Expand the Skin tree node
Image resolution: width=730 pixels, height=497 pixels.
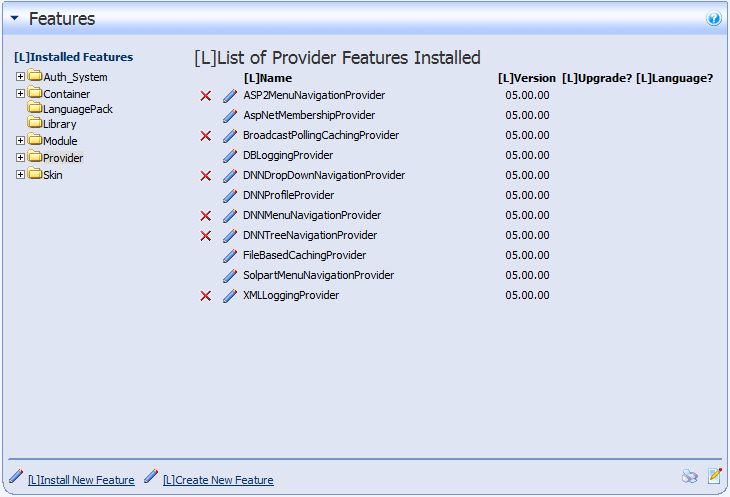tap(20, 175)
